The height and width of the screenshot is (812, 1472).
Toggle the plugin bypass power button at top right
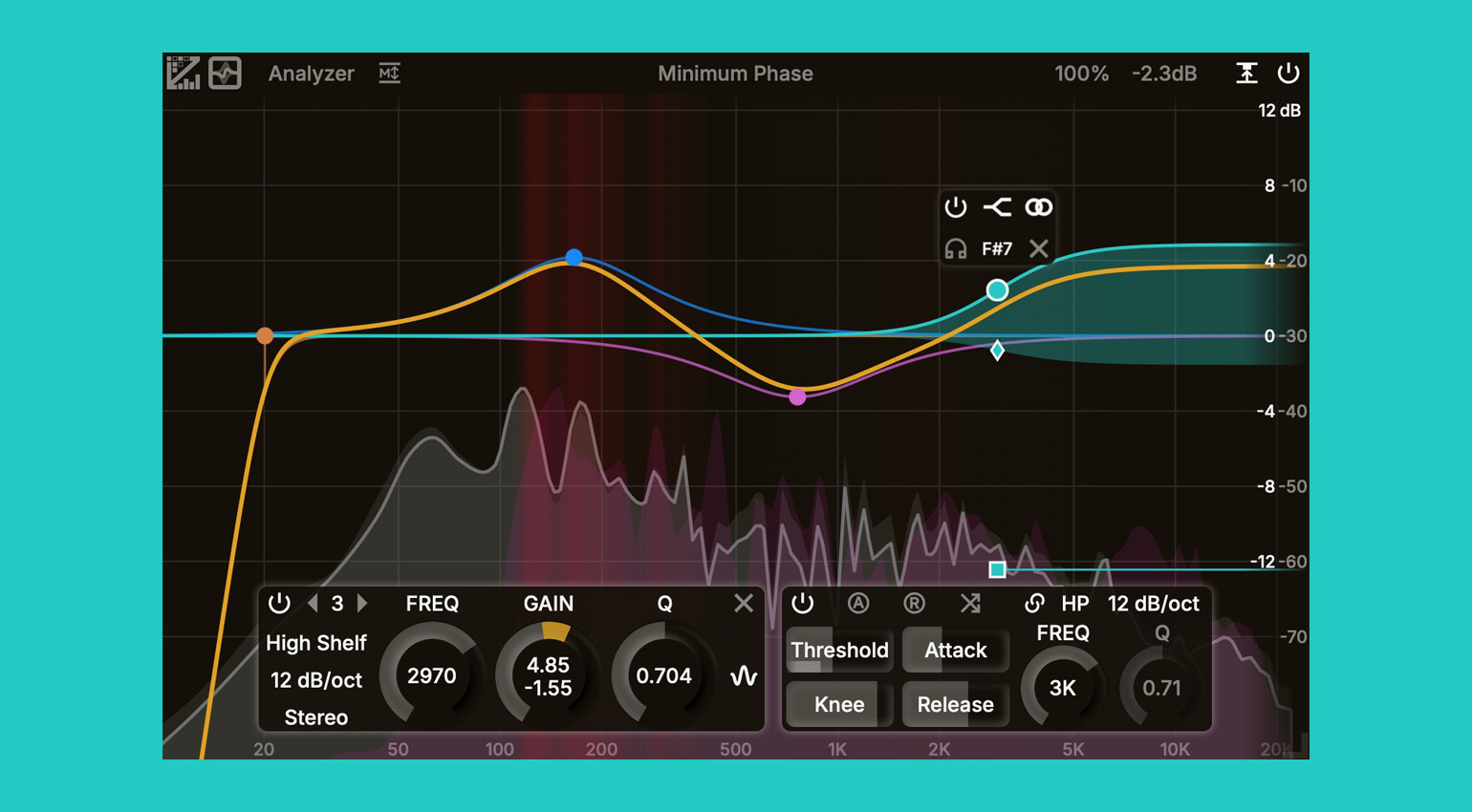tap(1288, 74)
